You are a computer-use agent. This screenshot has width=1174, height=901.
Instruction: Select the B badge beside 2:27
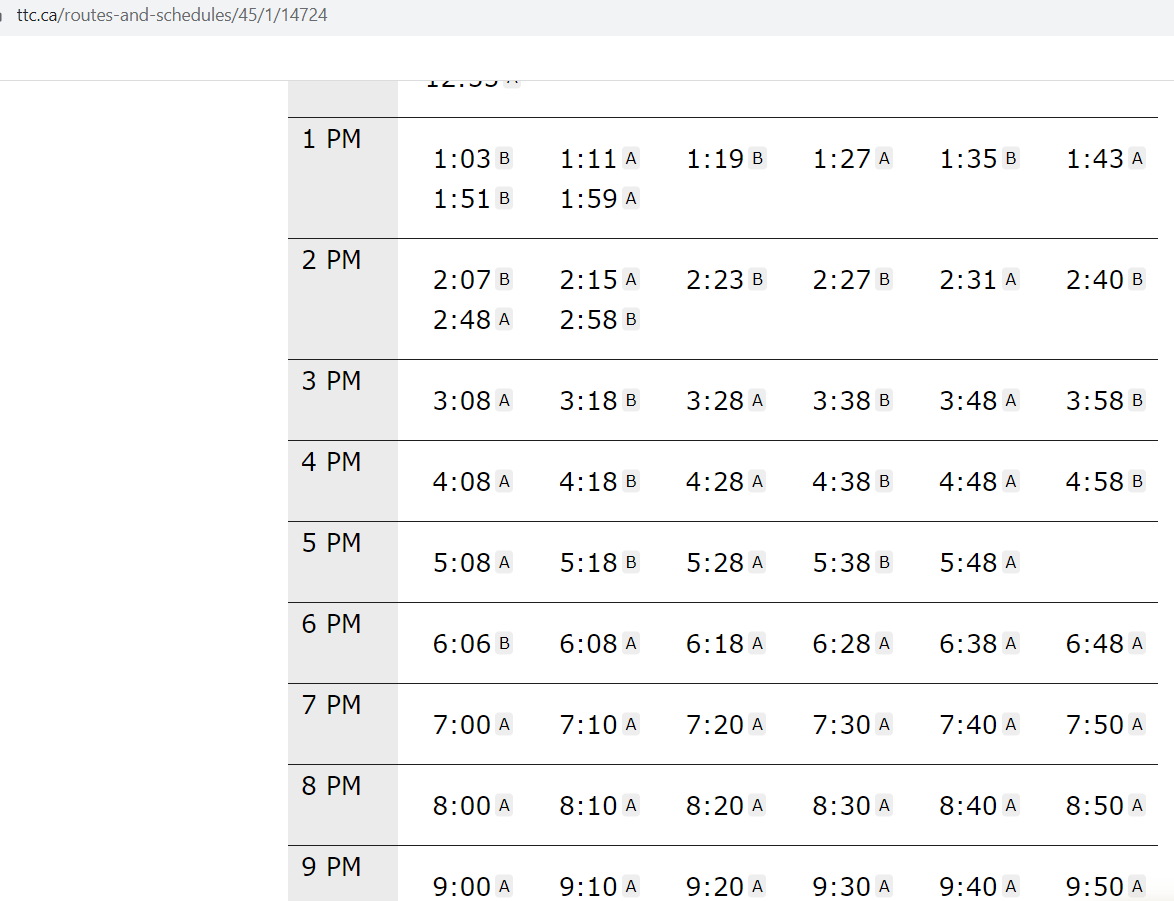click(x=884, y=279)
